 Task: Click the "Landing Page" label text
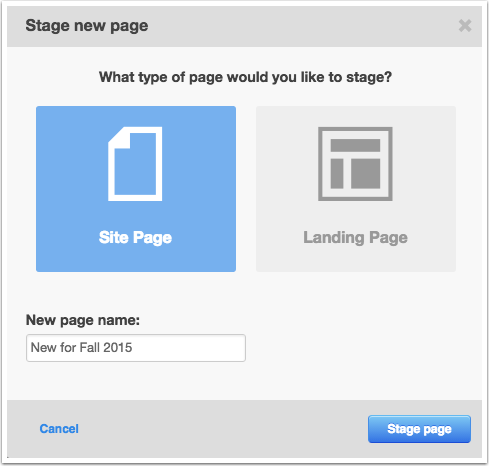point(355,238)
